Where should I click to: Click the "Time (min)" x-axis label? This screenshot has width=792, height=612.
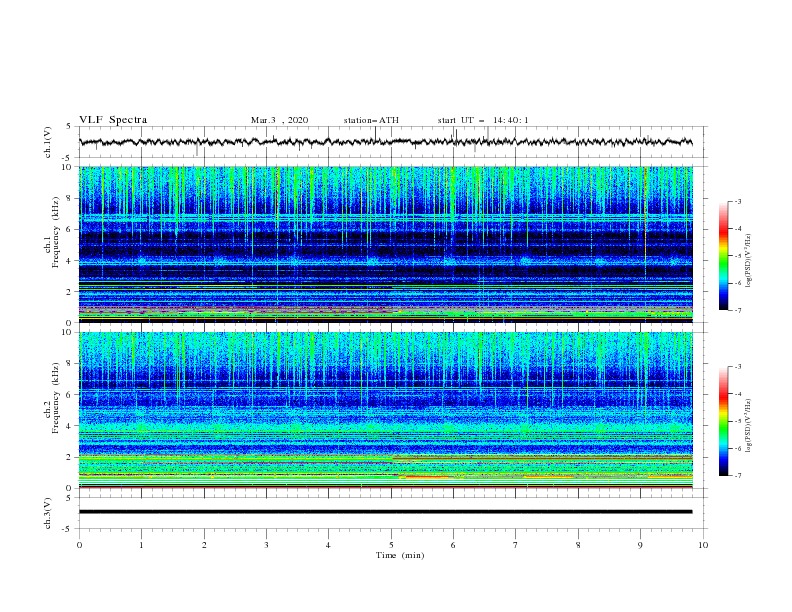[x=400, y=555]
